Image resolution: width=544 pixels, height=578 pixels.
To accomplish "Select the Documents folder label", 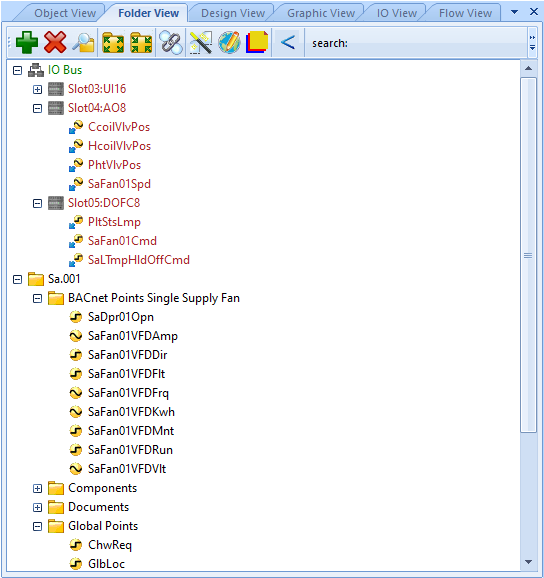I will [98, 507].
